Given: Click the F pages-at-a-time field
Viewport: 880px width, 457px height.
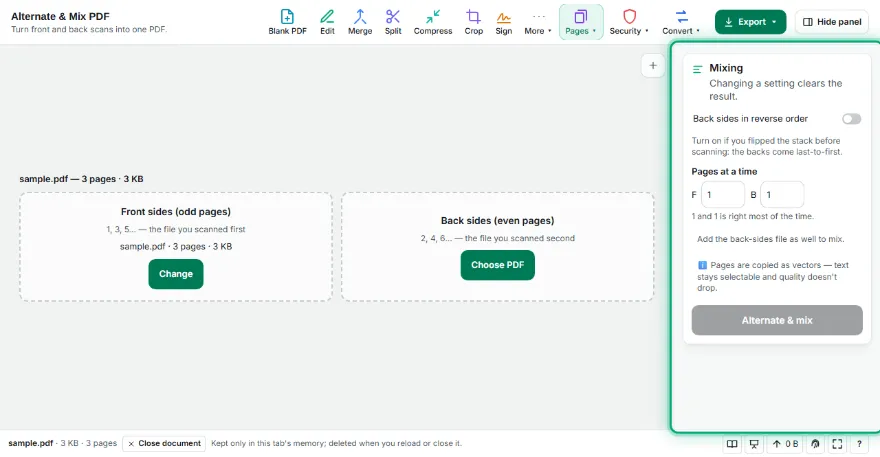Looking at the screenshot, I should pyautogui.click(x=723, y=195).
